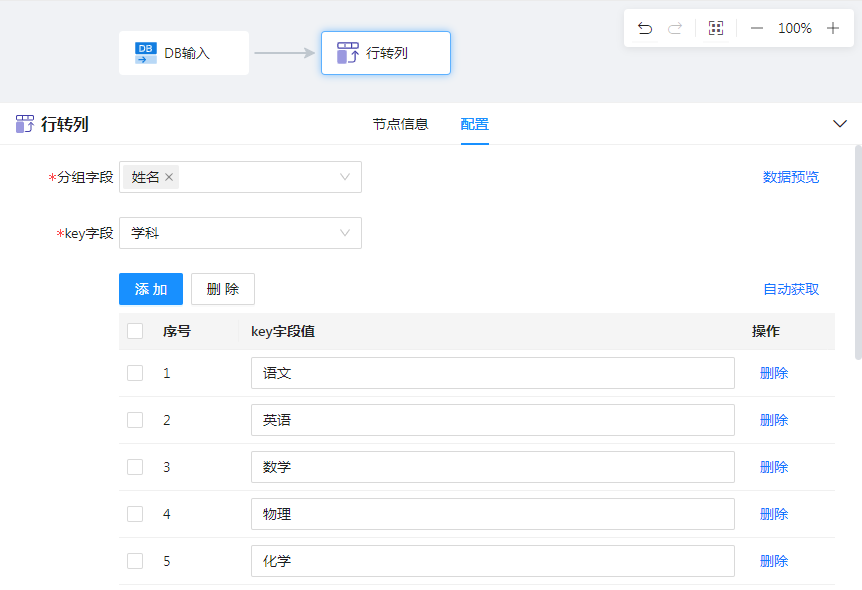
Task: Click the 添加 button
Action: [x=151, y=289]
